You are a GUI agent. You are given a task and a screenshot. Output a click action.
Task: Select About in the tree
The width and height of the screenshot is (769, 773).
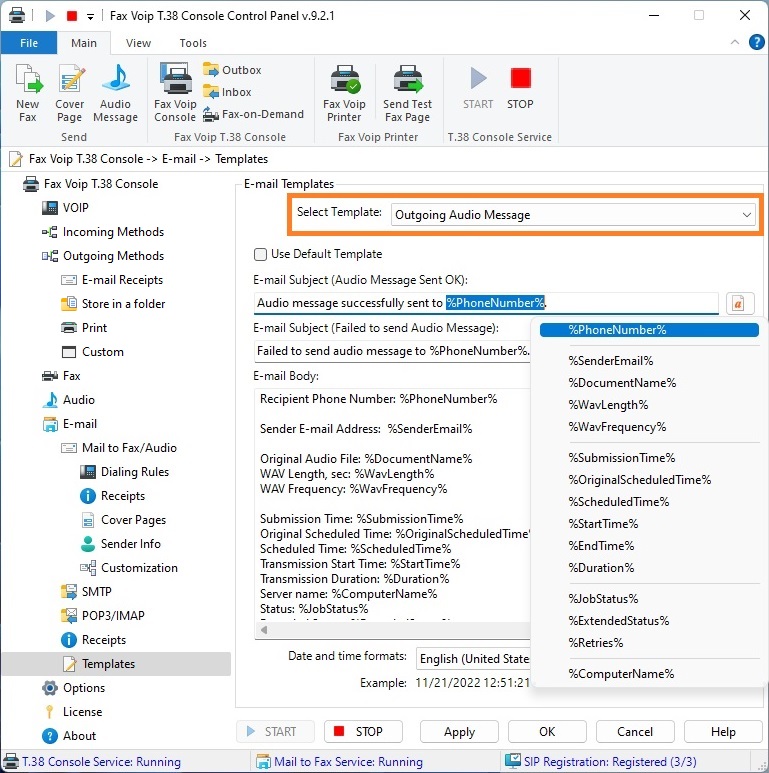tap(69, 736)
